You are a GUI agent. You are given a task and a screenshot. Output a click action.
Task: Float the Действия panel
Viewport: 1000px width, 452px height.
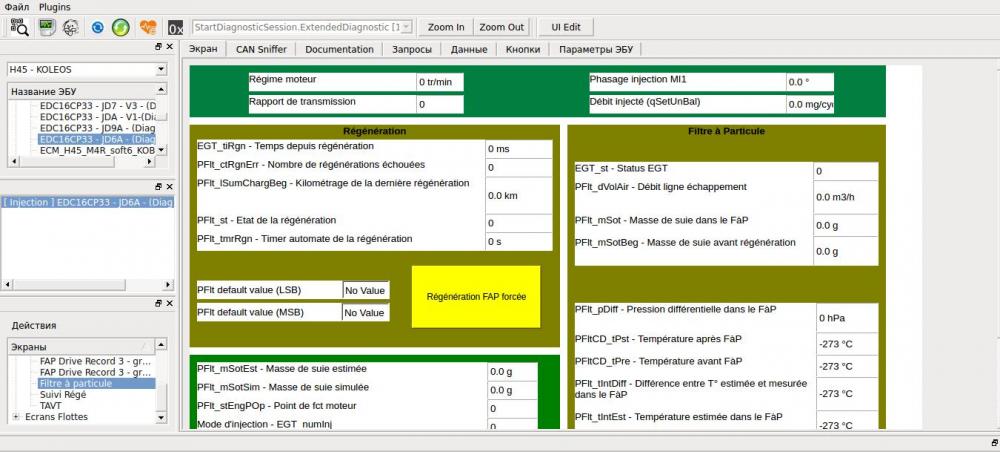click(159, 303)
